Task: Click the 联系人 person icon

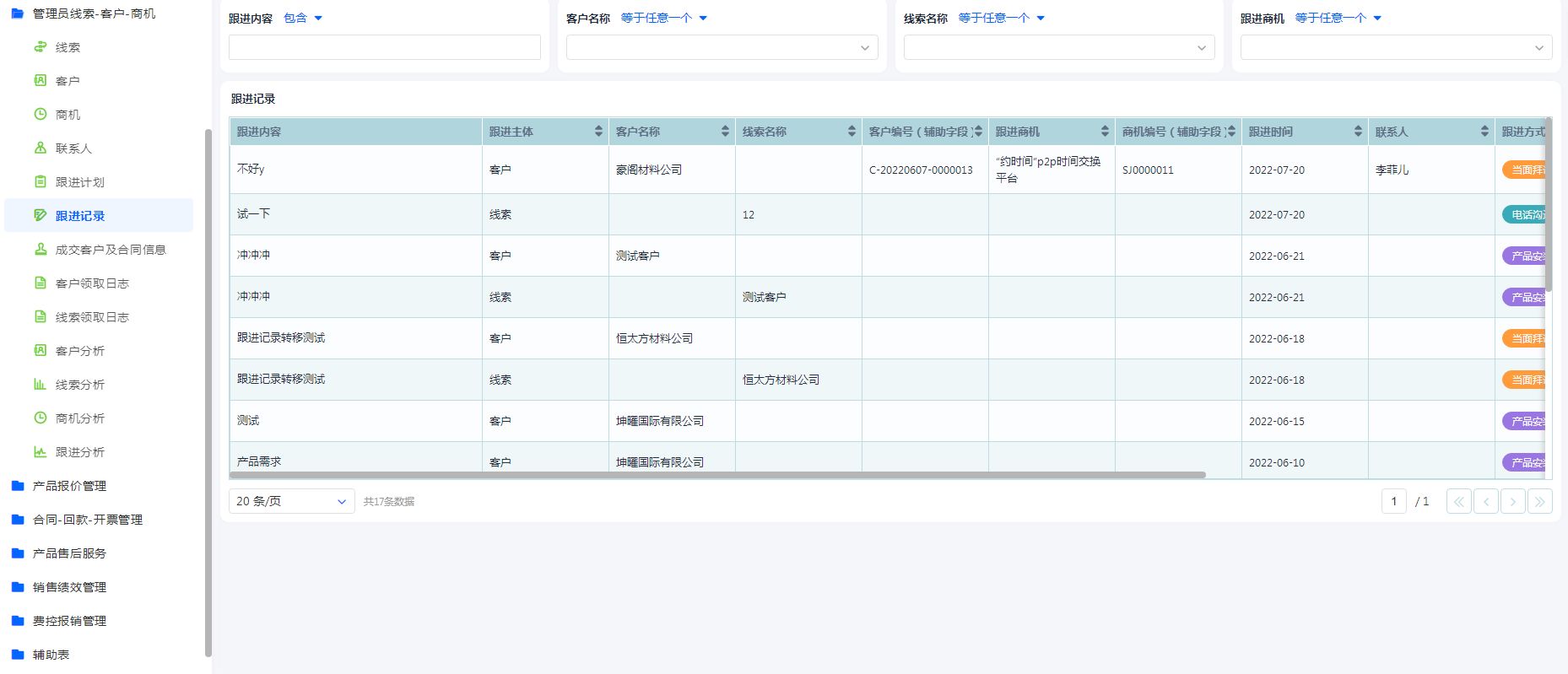Action: click(40, 148)
